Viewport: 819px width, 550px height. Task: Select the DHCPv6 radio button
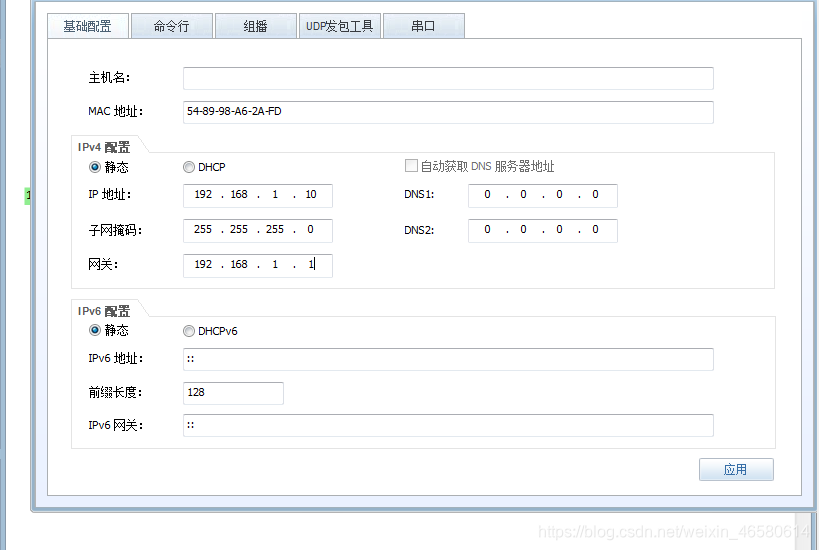pyautogui.click(x=189, y=331)
